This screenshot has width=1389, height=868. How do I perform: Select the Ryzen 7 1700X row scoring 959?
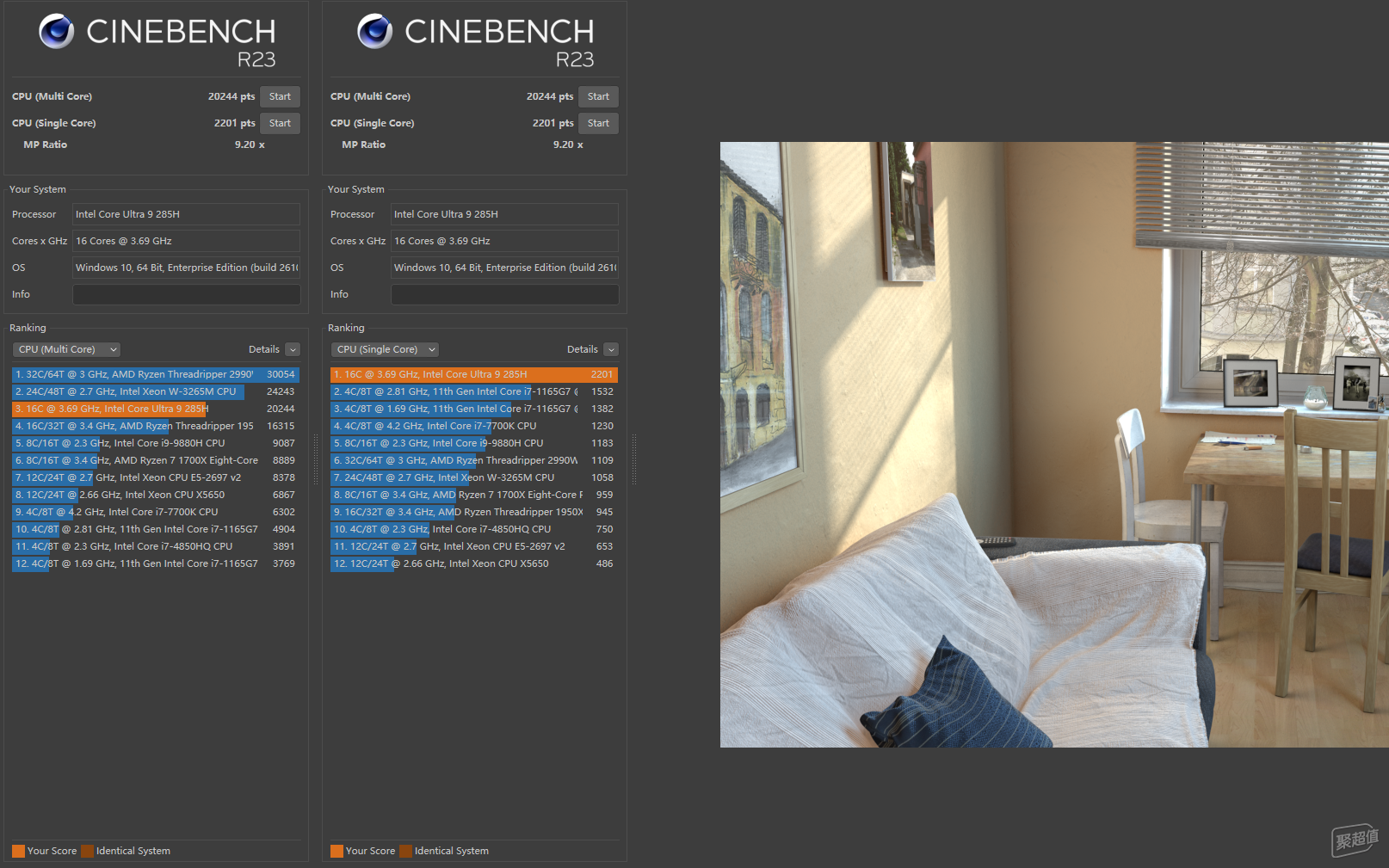click(x=474, y=495)
